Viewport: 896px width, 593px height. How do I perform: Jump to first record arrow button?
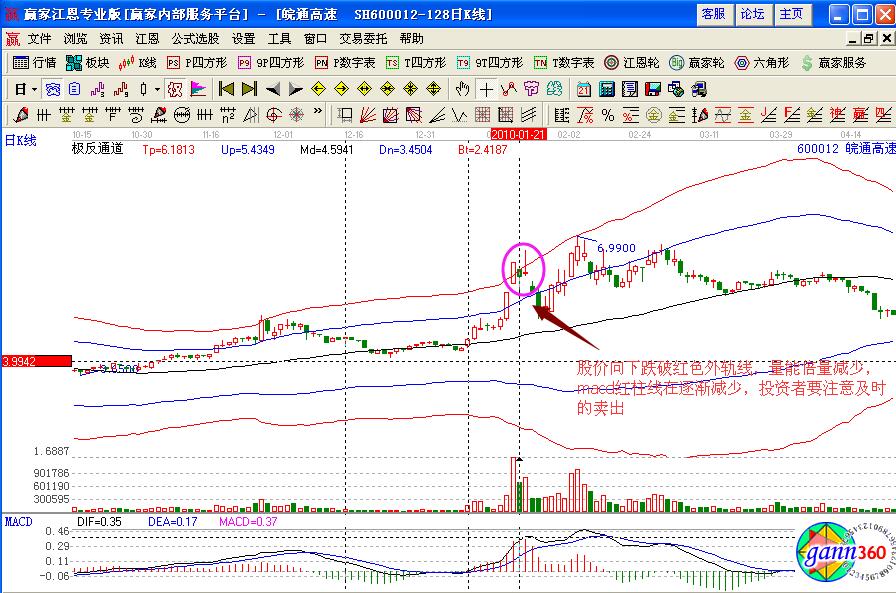coord(227,88)
